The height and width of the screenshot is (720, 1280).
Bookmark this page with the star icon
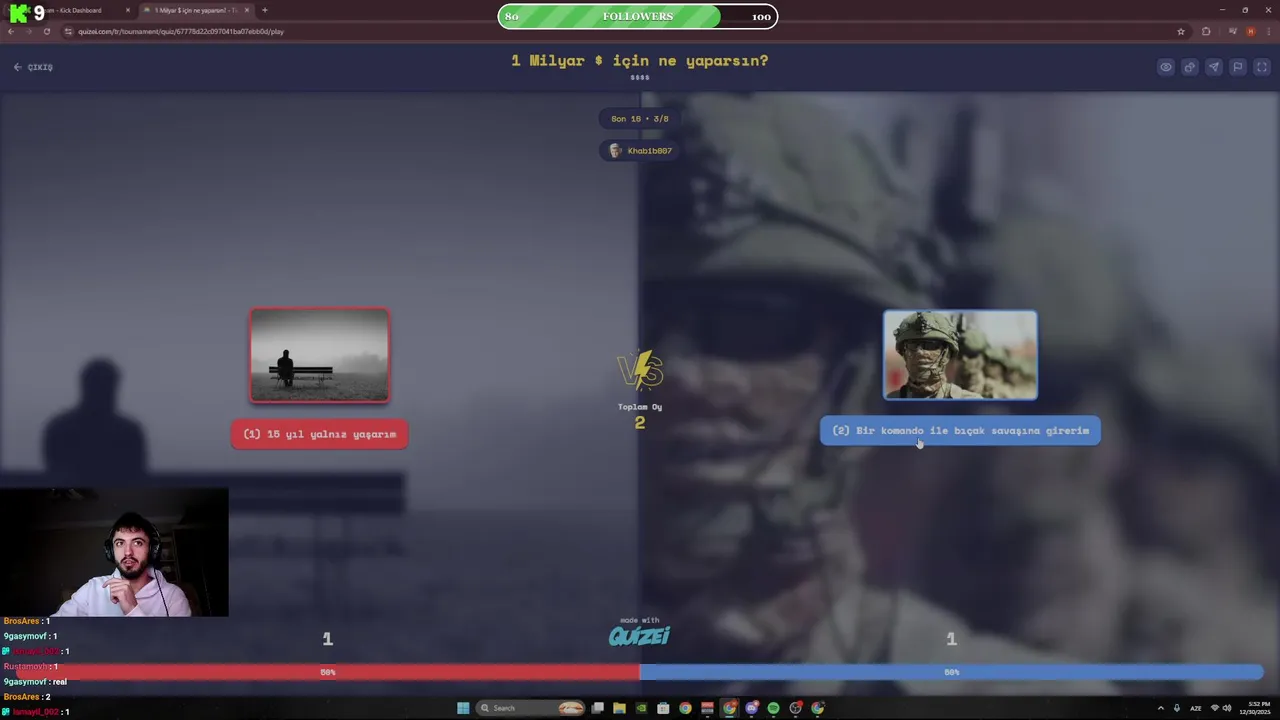tap(1181, 31)
